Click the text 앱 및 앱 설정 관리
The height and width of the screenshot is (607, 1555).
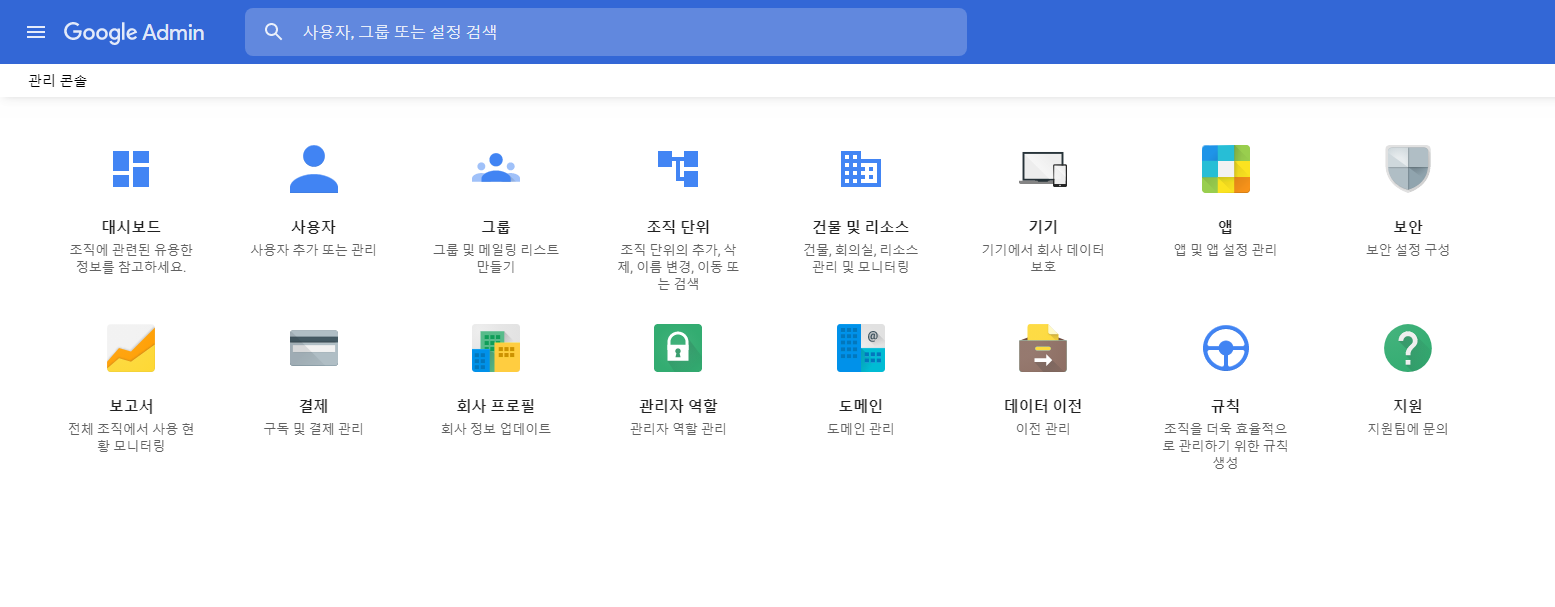(1226, 250)
